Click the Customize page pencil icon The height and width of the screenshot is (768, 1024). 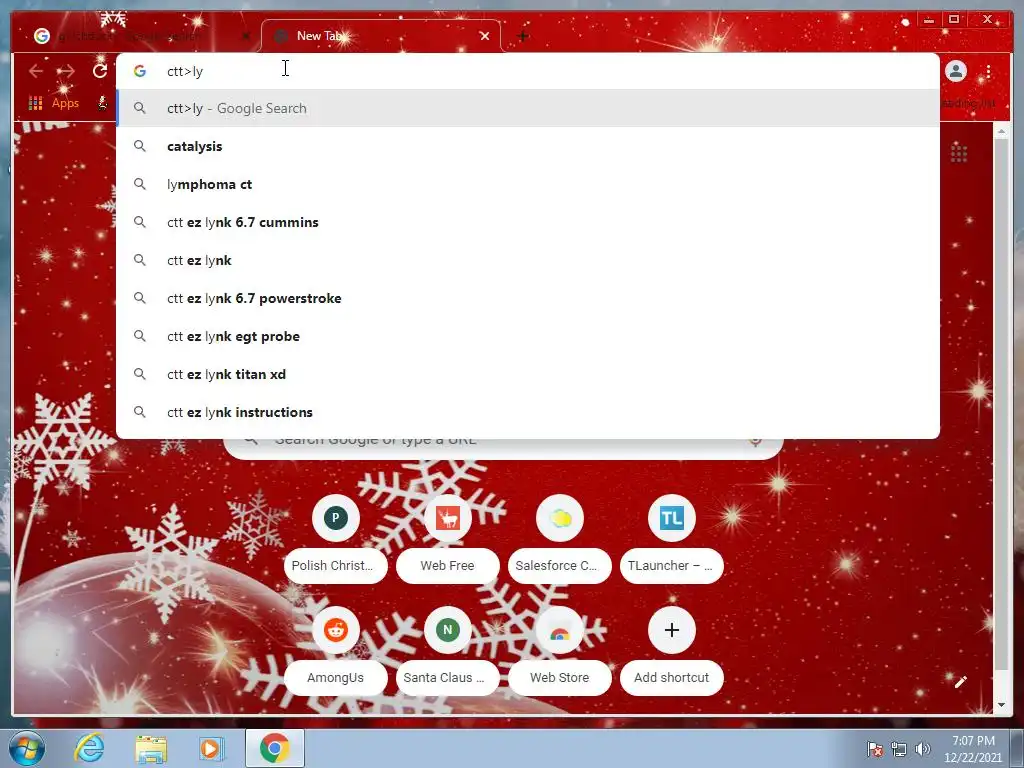tap(960, 682)
